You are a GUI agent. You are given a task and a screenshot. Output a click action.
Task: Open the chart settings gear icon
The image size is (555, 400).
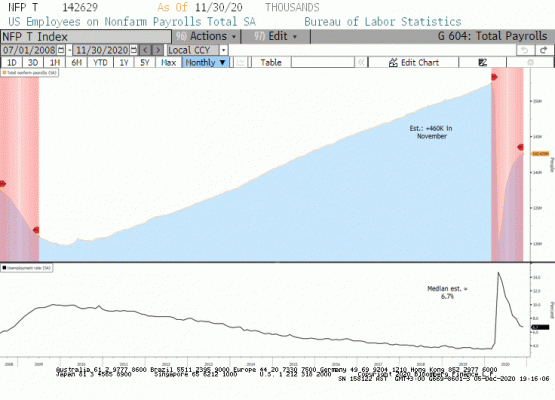pos(530,63)
